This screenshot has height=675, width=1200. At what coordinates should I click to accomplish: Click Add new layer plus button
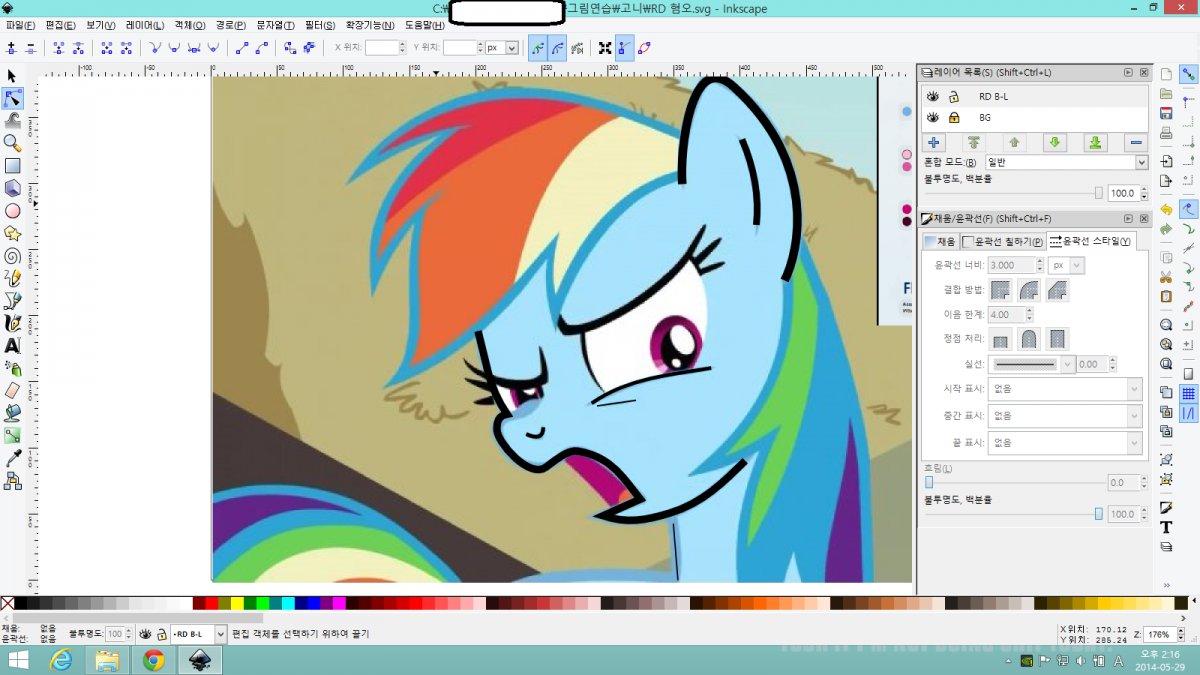[x=933, y=143]
